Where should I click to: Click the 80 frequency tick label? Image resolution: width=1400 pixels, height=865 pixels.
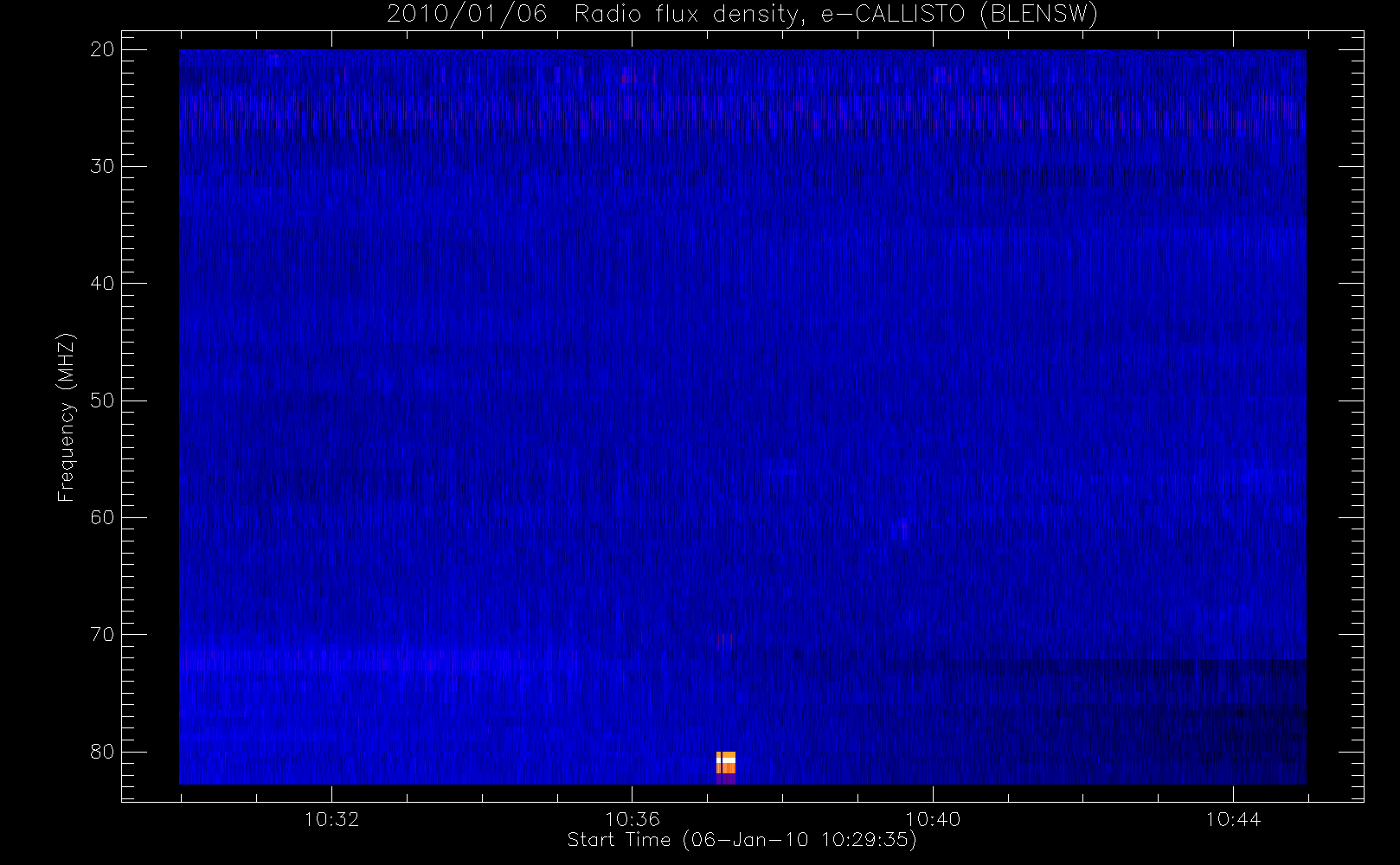coord(102,751)
